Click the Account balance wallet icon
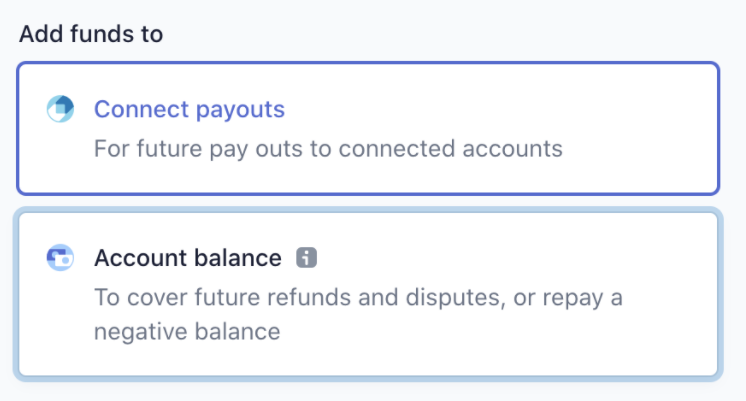 point(61,258)
